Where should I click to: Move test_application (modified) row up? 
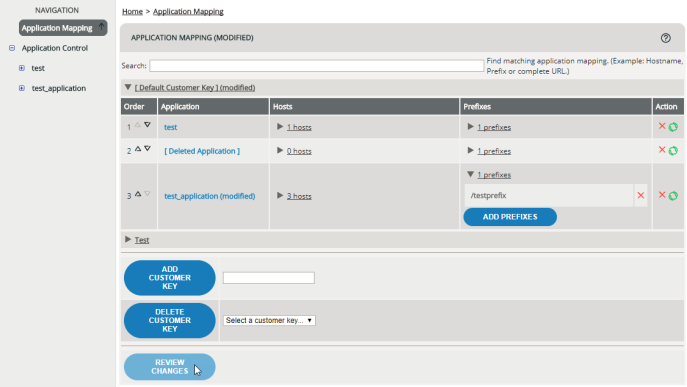coord(138,194)
